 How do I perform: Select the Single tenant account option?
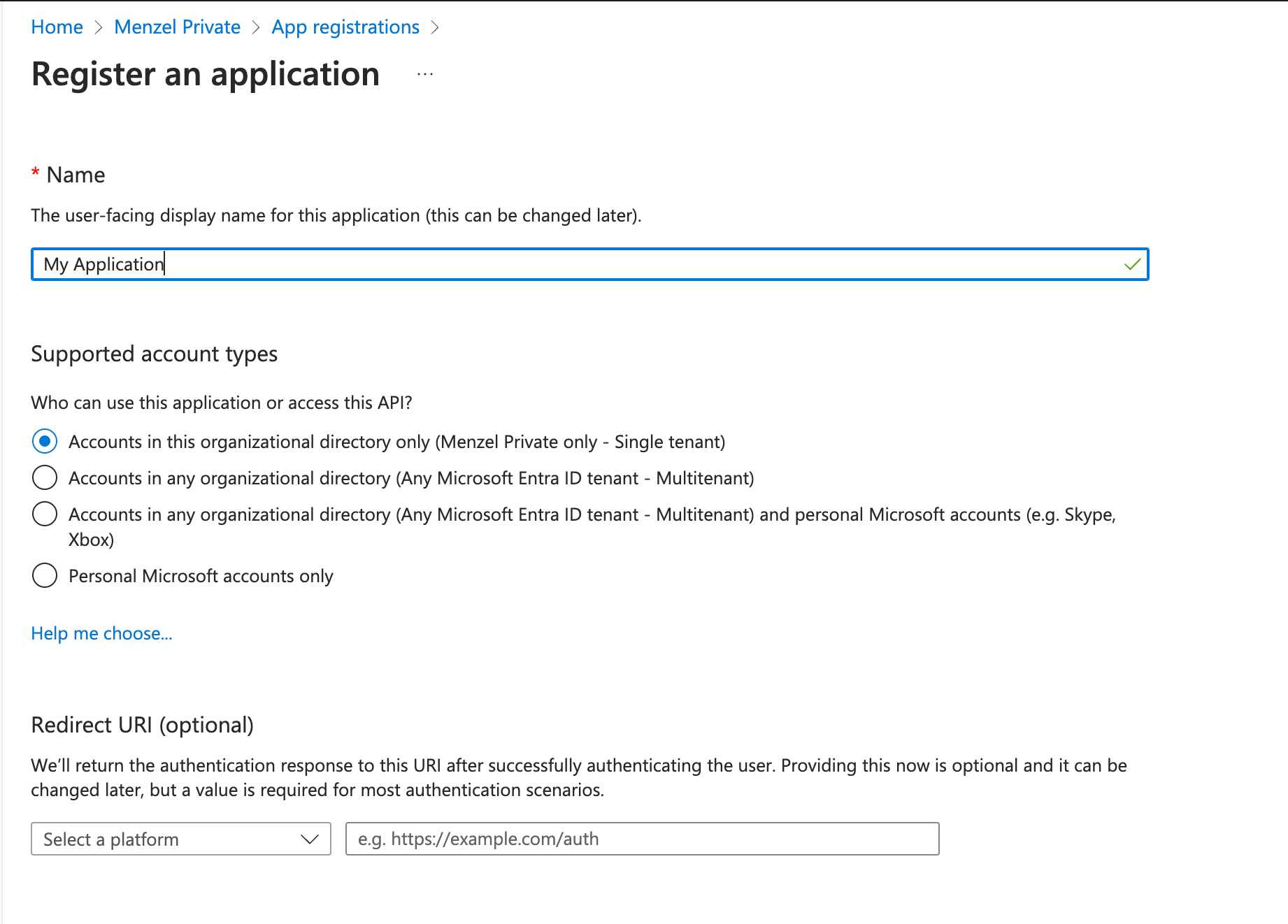[45, 442]
